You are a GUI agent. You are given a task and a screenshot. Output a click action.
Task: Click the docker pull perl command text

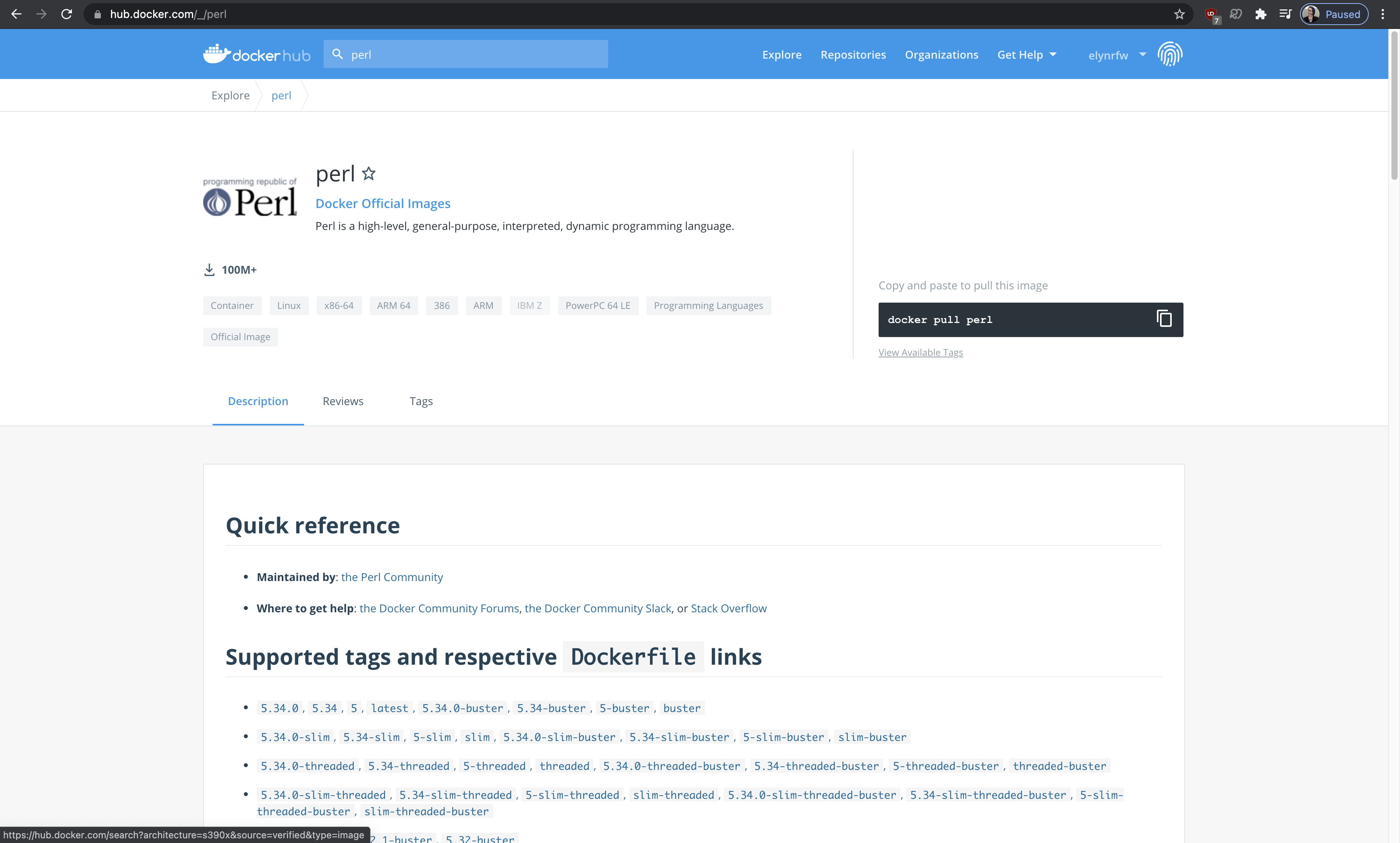(940, 320)
